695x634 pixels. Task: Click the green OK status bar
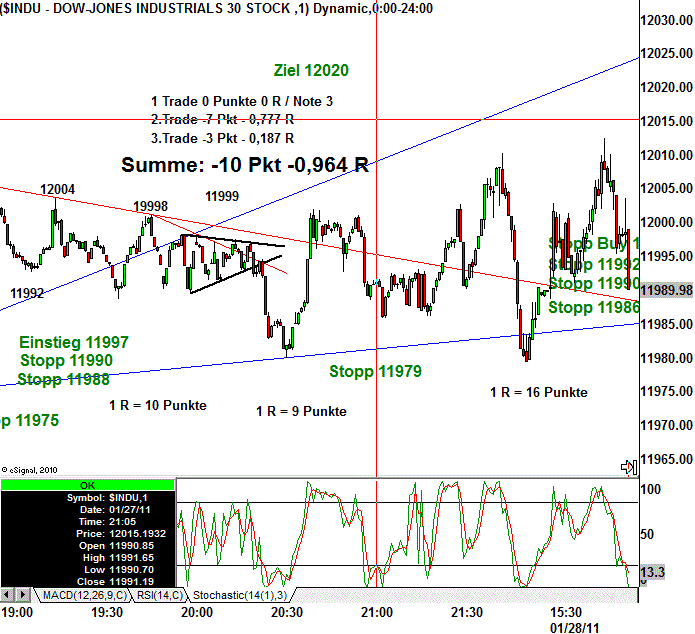pos(87,484)
